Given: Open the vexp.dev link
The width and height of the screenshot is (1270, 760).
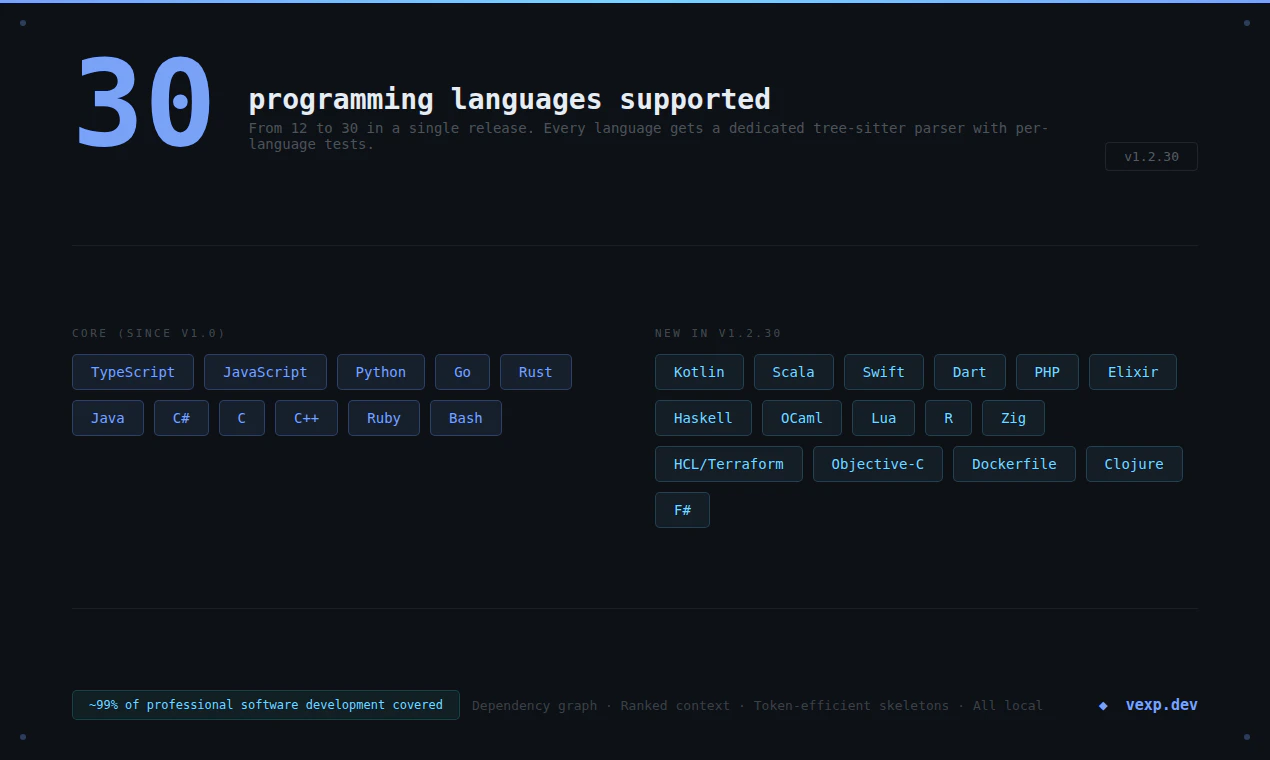Looking at the screenshot, I should (1162, 705).
